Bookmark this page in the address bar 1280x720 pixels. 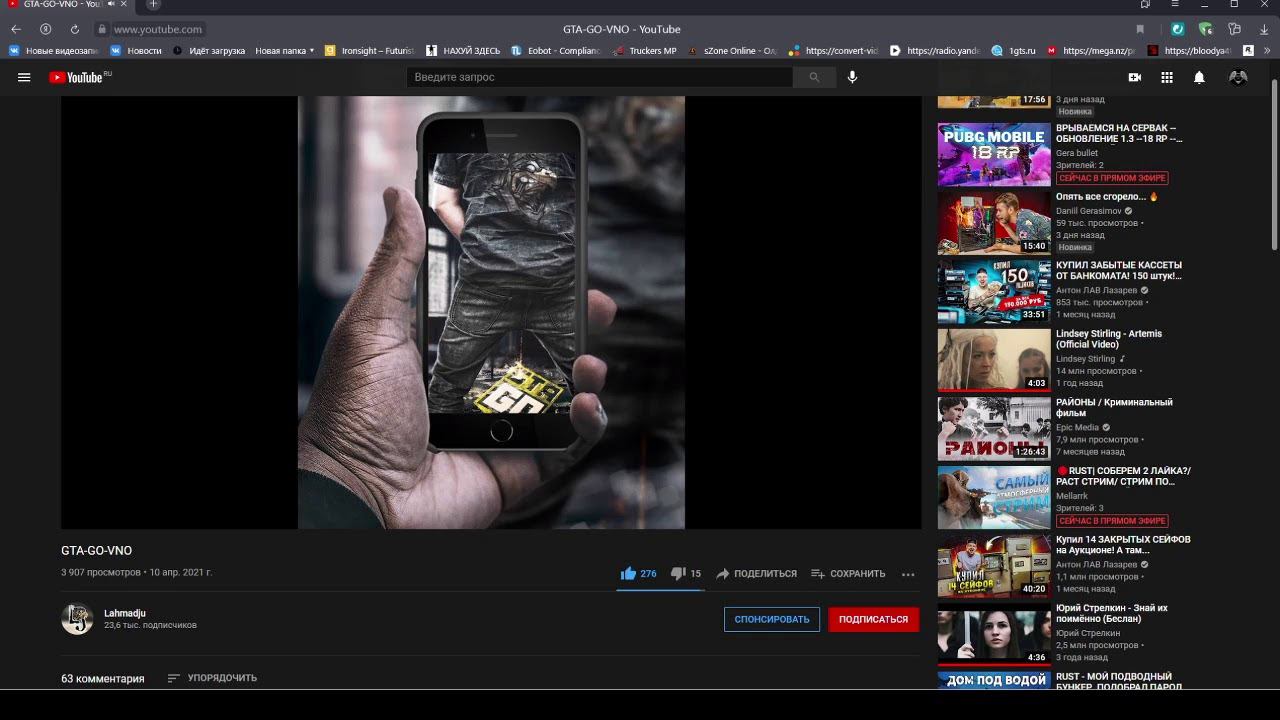[1140, 29]
